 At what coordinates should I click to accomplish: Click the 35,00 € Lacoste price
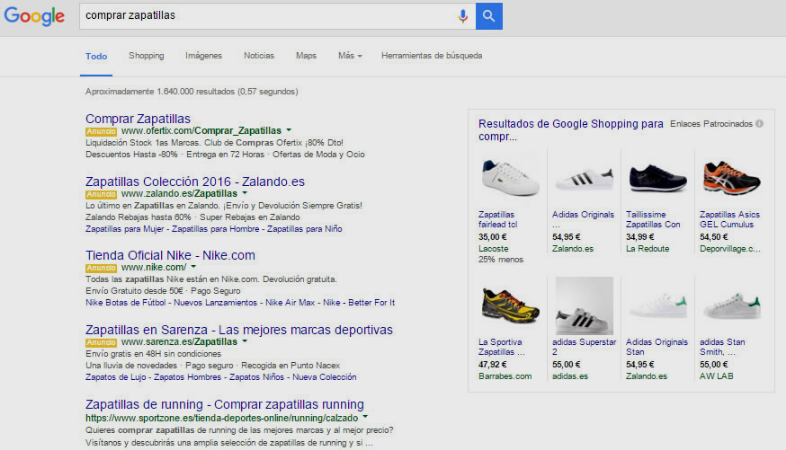point(492,237)
